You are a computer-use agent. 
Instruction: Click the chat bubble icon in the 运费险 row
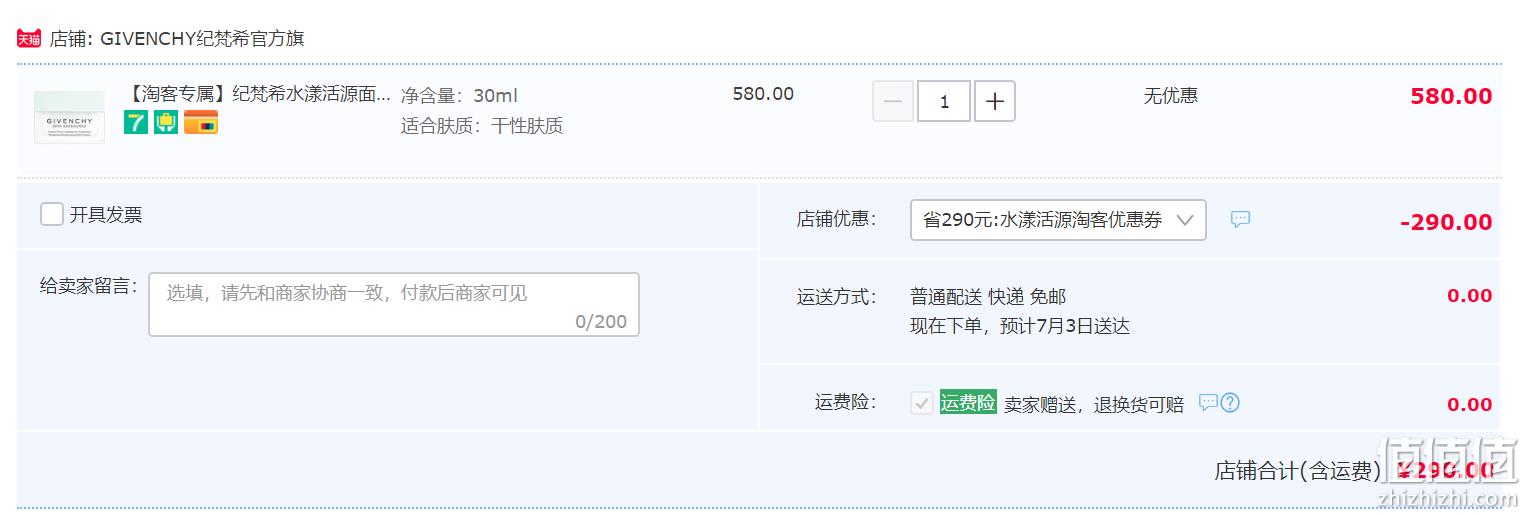(x=1208, y=402)
